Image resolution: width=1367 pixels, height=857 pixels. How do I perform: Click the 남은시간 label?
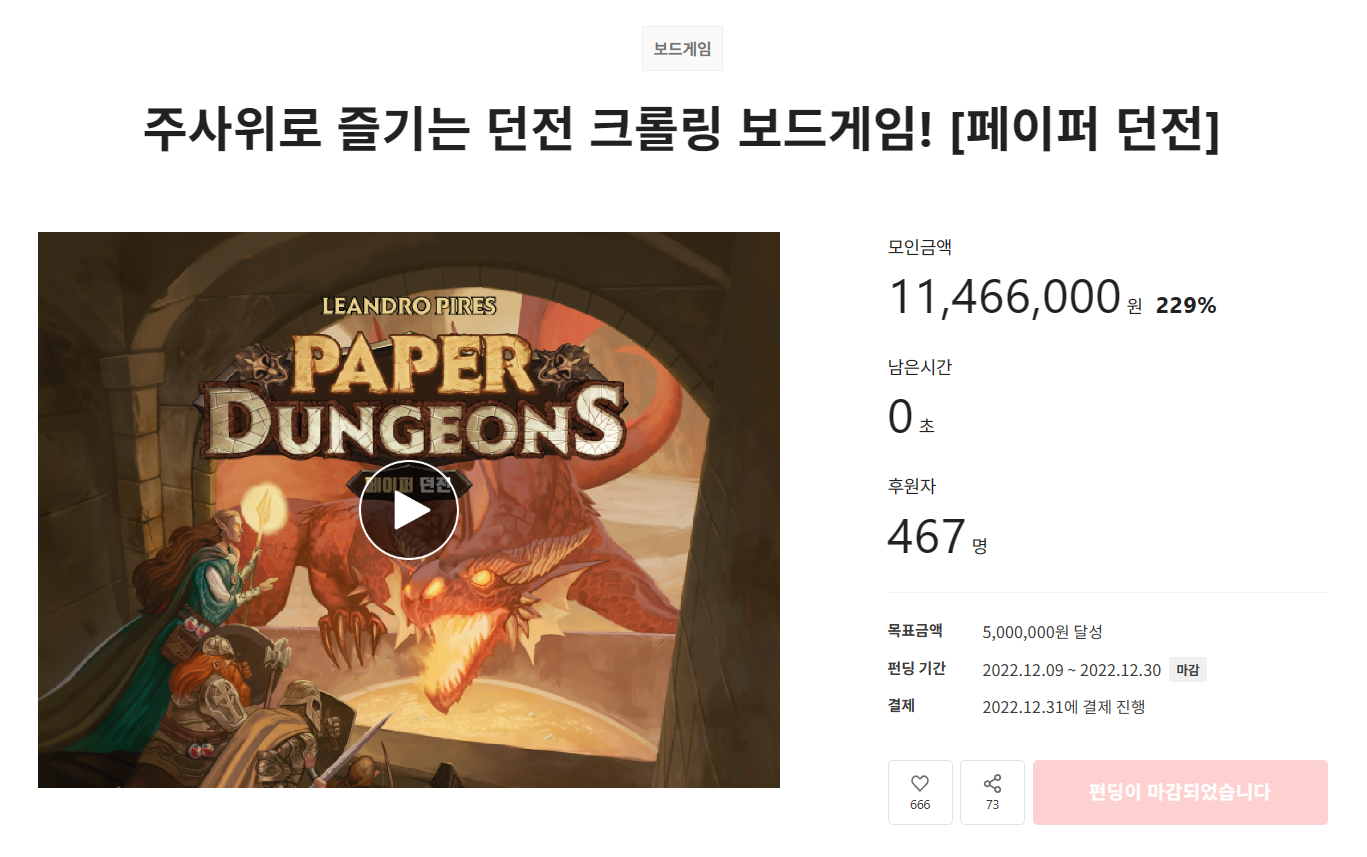[x=920, y=367]
